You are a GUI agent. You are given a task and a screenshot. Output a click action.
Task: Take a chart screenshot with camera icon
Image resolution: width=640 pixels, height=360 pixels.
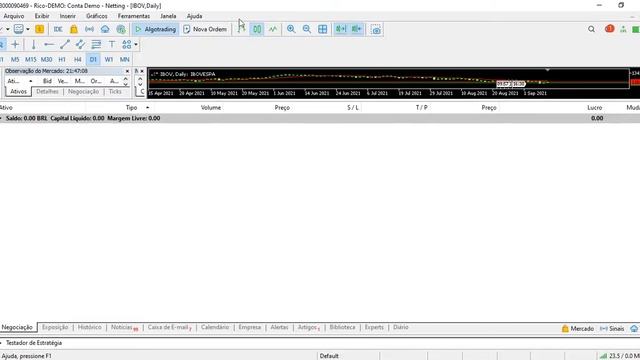(376, 29)
